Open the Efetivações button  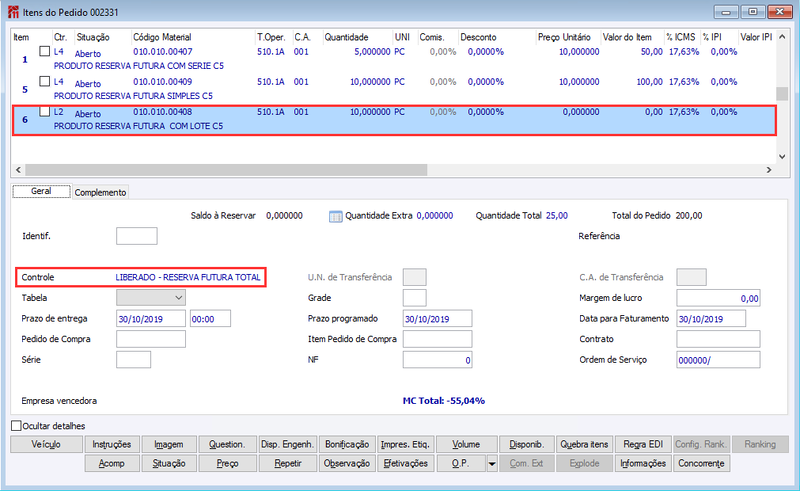pyautogui.click(x=406, y=463)
